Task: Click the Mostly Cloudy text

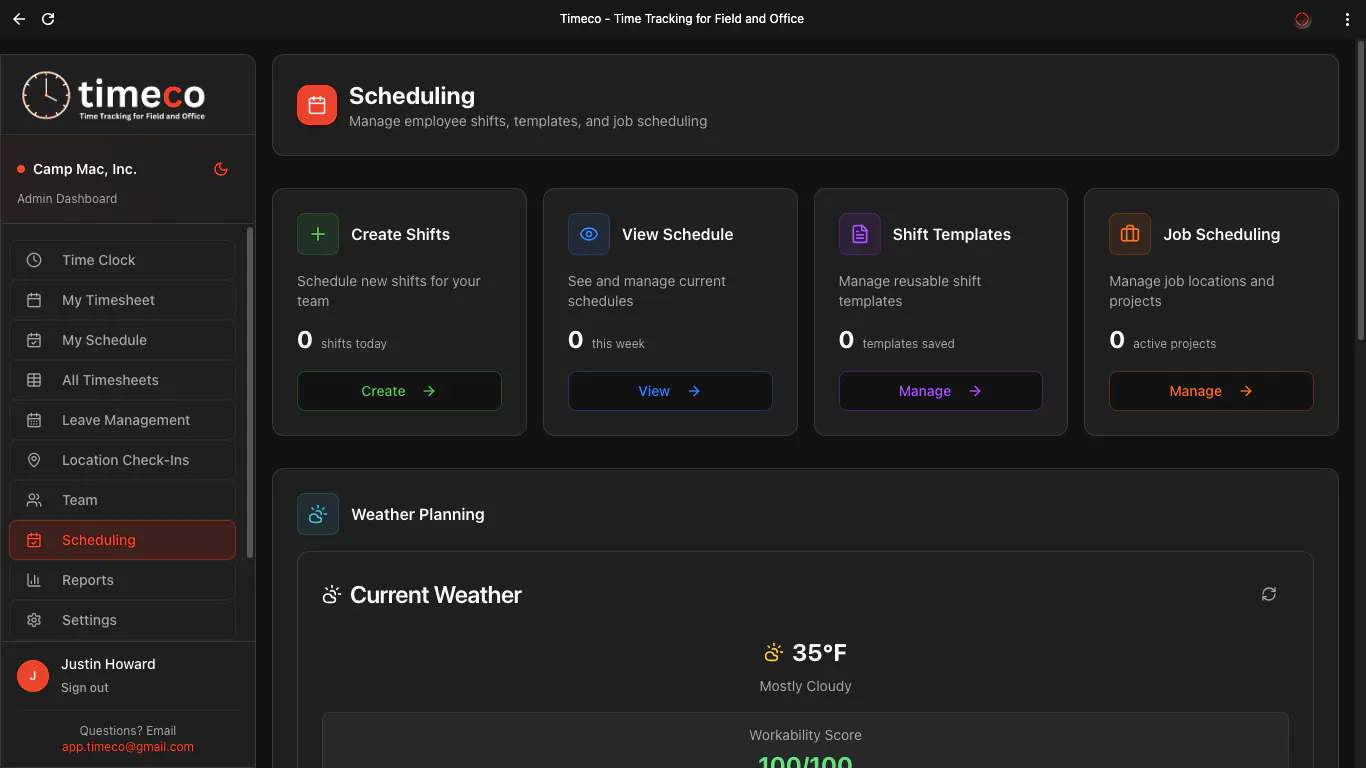Action: click(806, 686)
